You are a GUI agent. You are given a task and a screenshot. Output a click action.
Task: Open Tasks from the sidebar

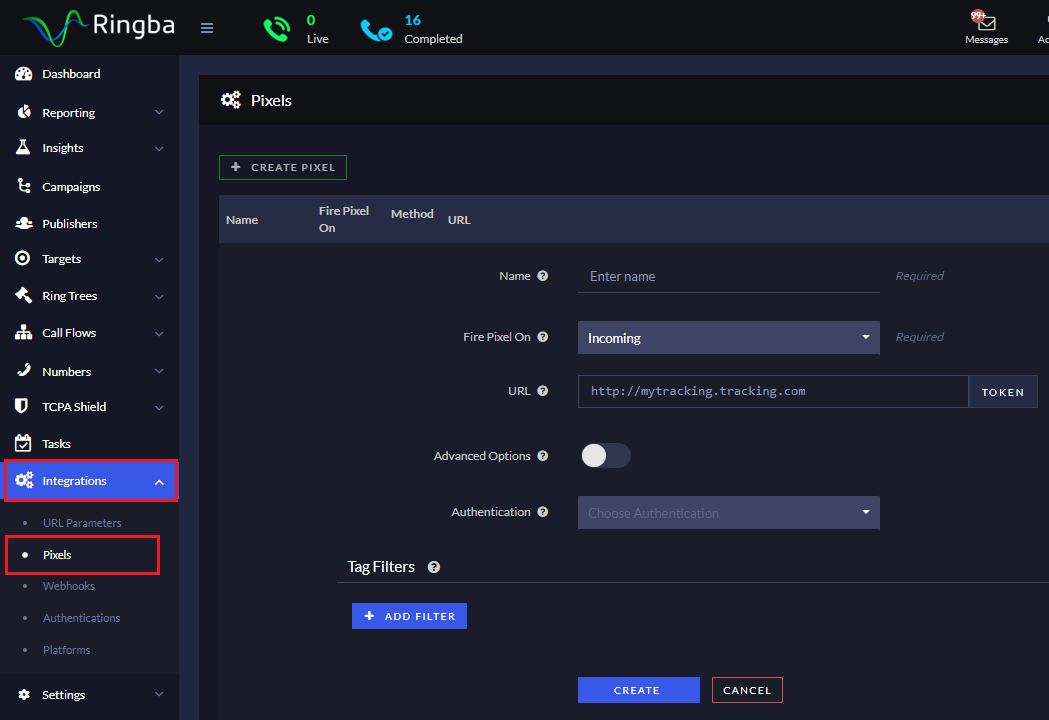coord(56,444)
